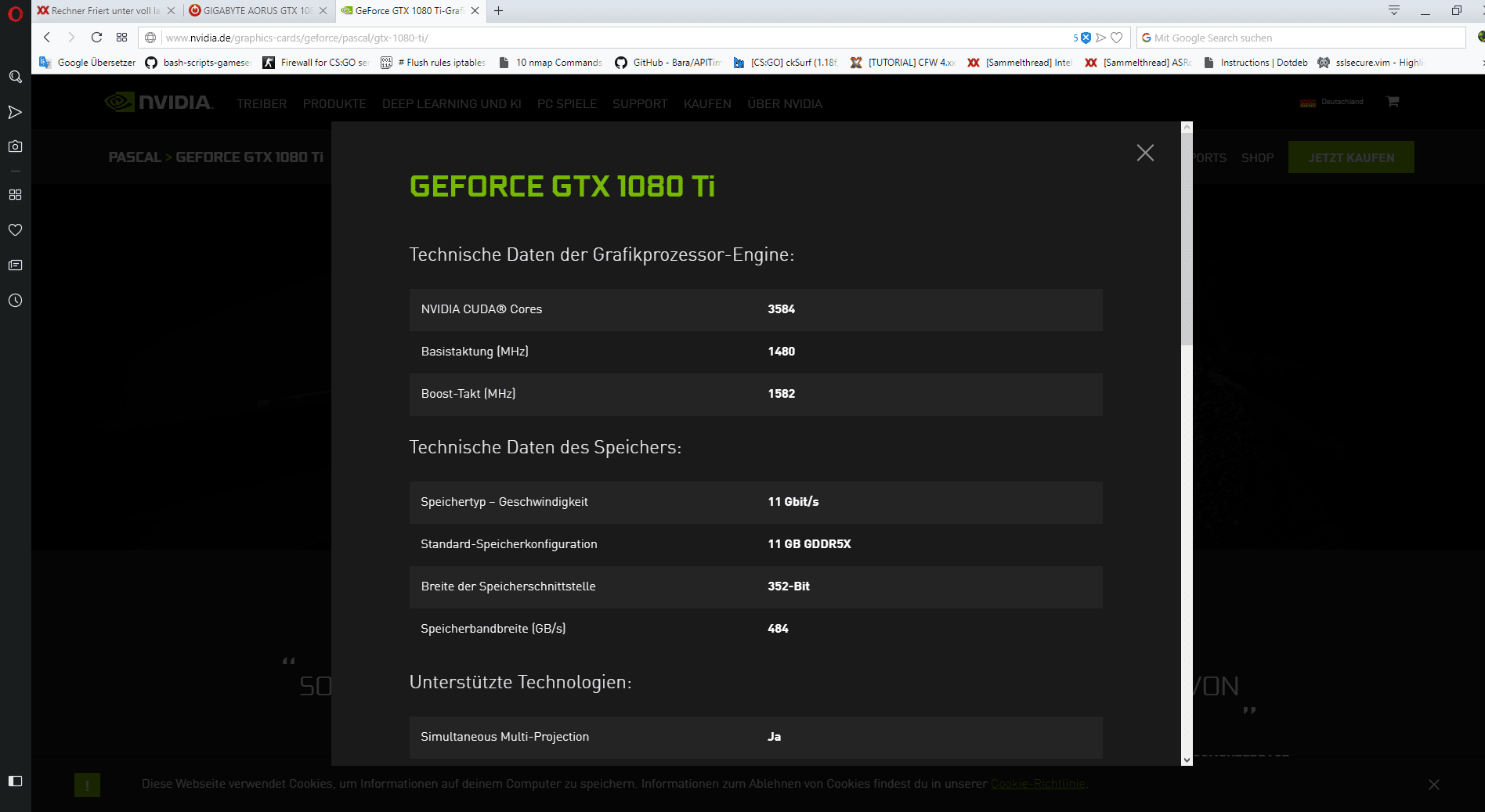Screen dimensions: 1485x812
Task: Open the Deutschland region selector
Action: [1331, 102]
